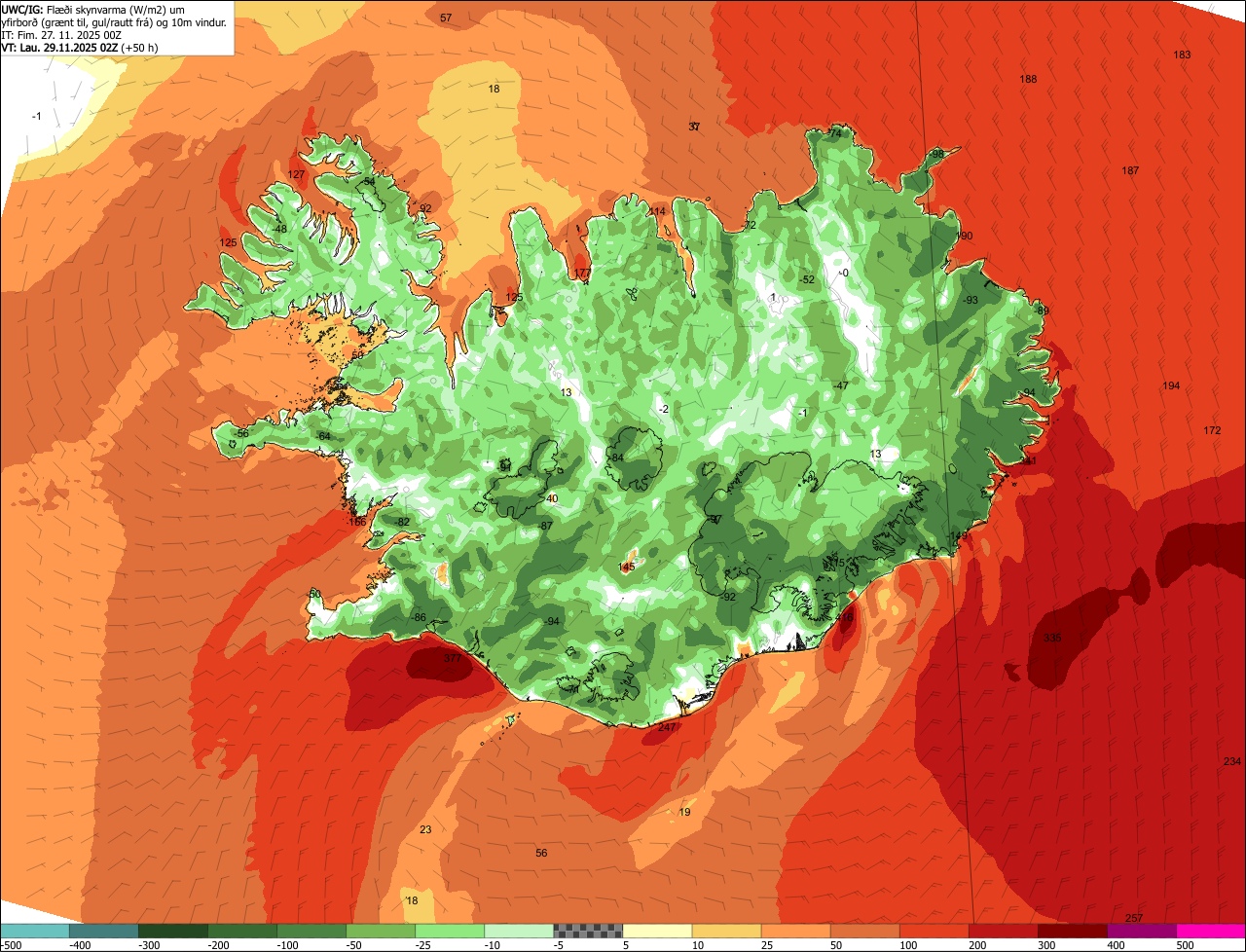Click the 335 value in the dark red sea area
Screen dimensions: 1246x952
(x=1052, y=639)
